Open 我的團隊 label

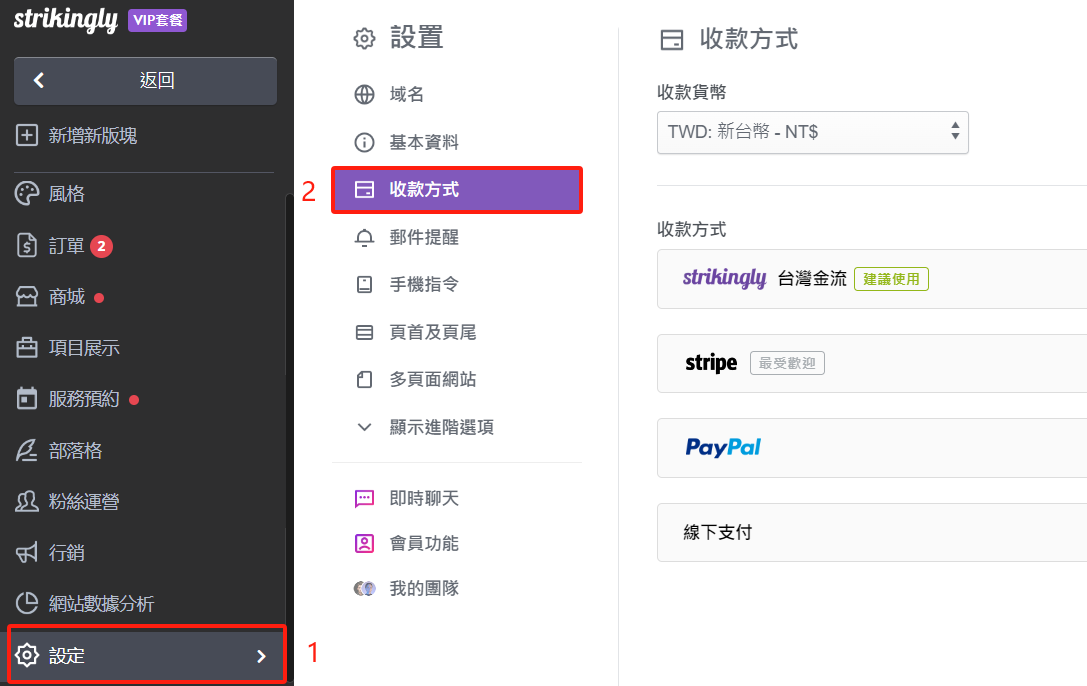pos(424,588)
